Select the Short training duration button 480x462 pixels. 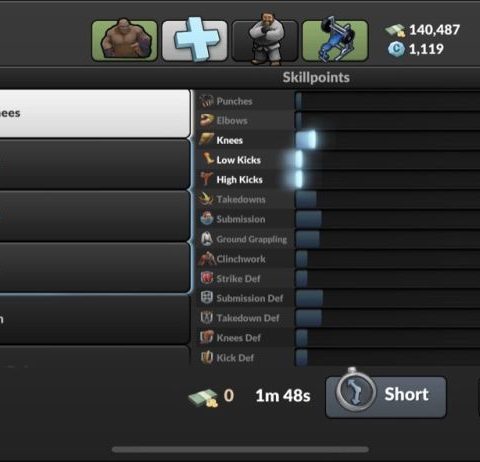coord(386,397)
